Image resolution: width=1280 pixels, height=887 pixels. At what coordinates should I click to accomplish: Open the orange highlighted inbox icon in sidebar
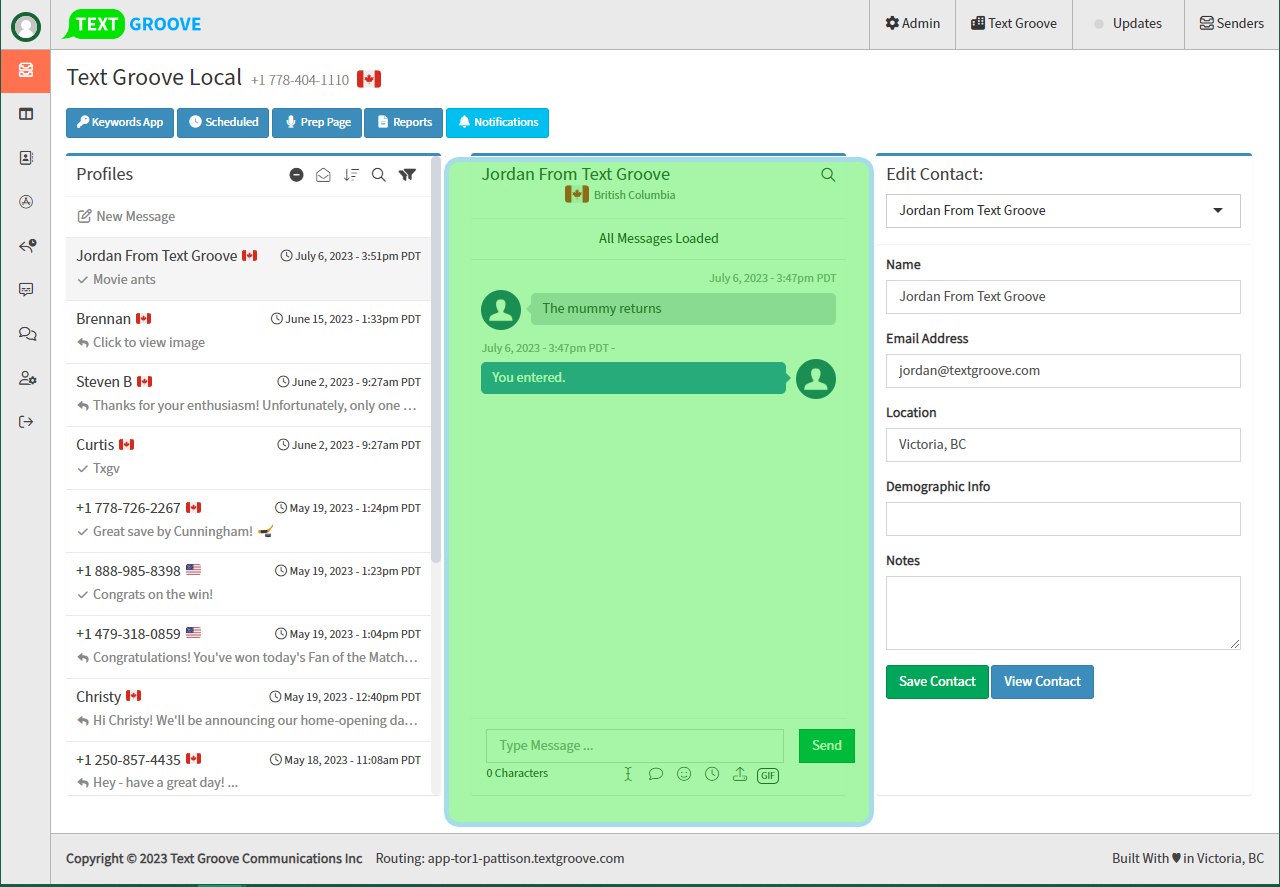coord(26,70)
